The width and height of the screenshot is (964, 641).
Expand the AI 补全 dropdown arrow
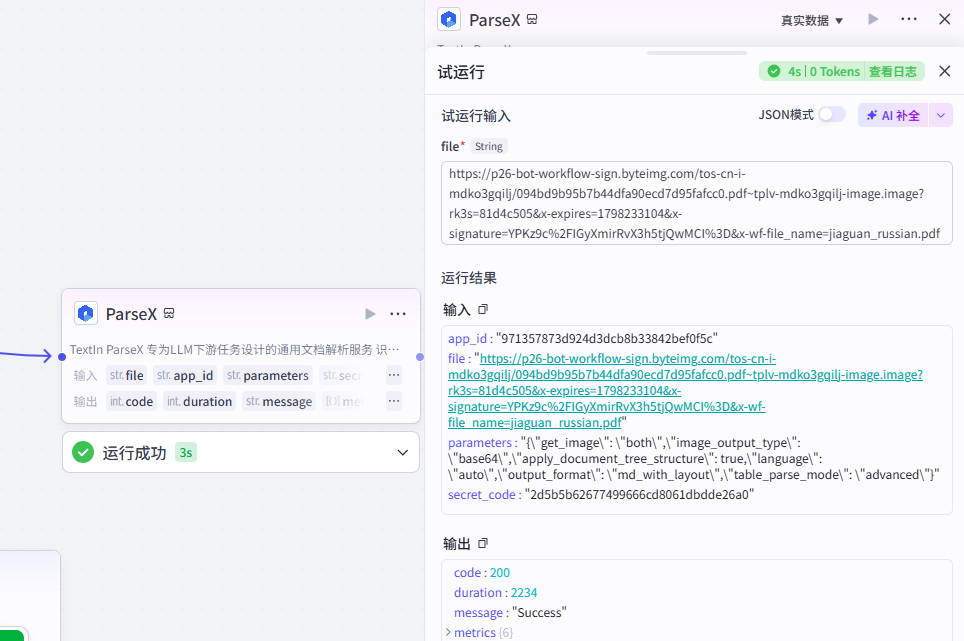click(941, 116)
